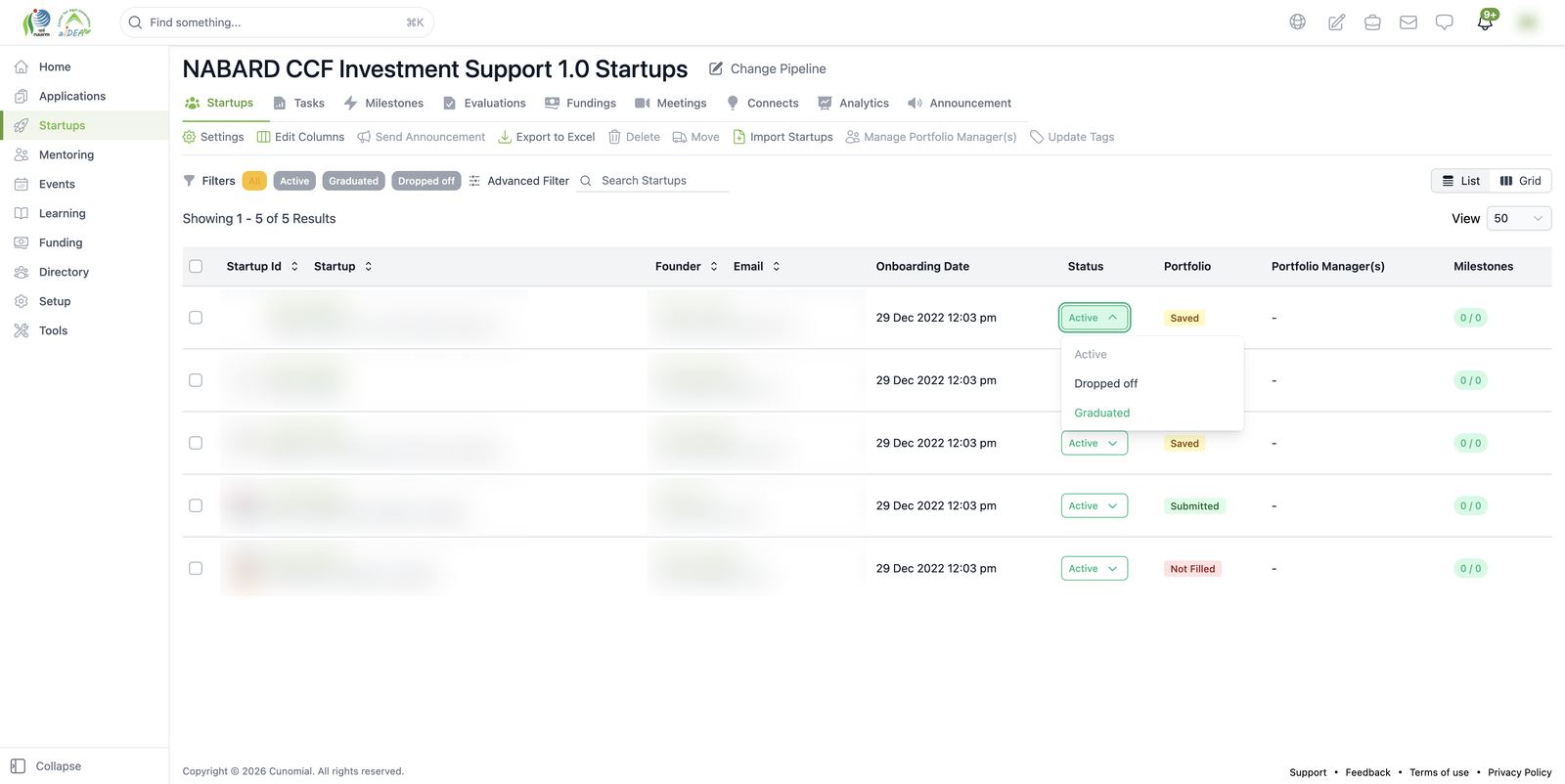Click Edit Columns
This screenshot has height=784, width=1565.
[x=300, y=137]
